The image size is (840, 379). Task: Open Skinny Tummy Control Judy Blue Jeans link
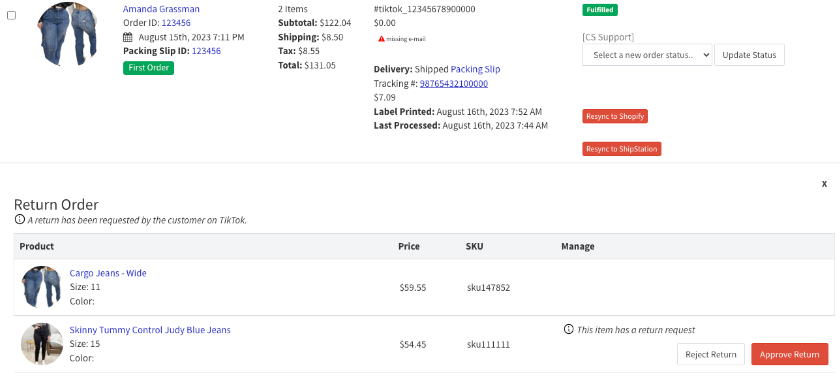150,330
